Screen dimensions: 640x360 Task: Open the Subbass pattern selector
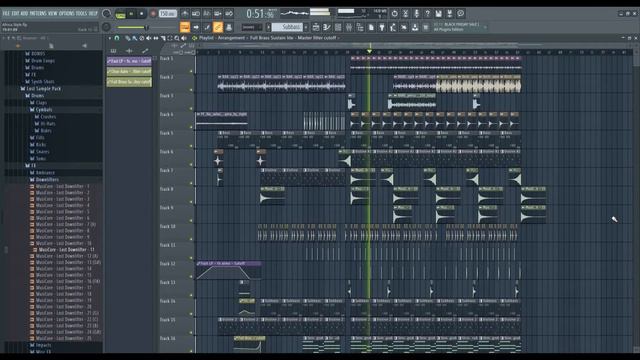pos(287,27)
